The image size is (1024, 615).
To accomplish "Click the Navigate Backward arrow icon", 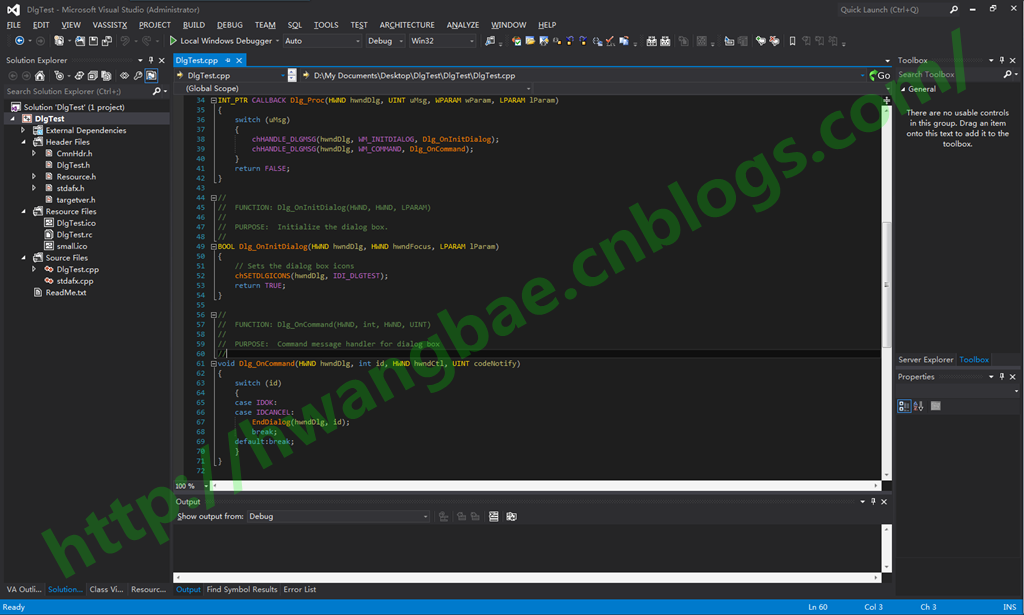I will pyautogui.click(x=20, y=41).
